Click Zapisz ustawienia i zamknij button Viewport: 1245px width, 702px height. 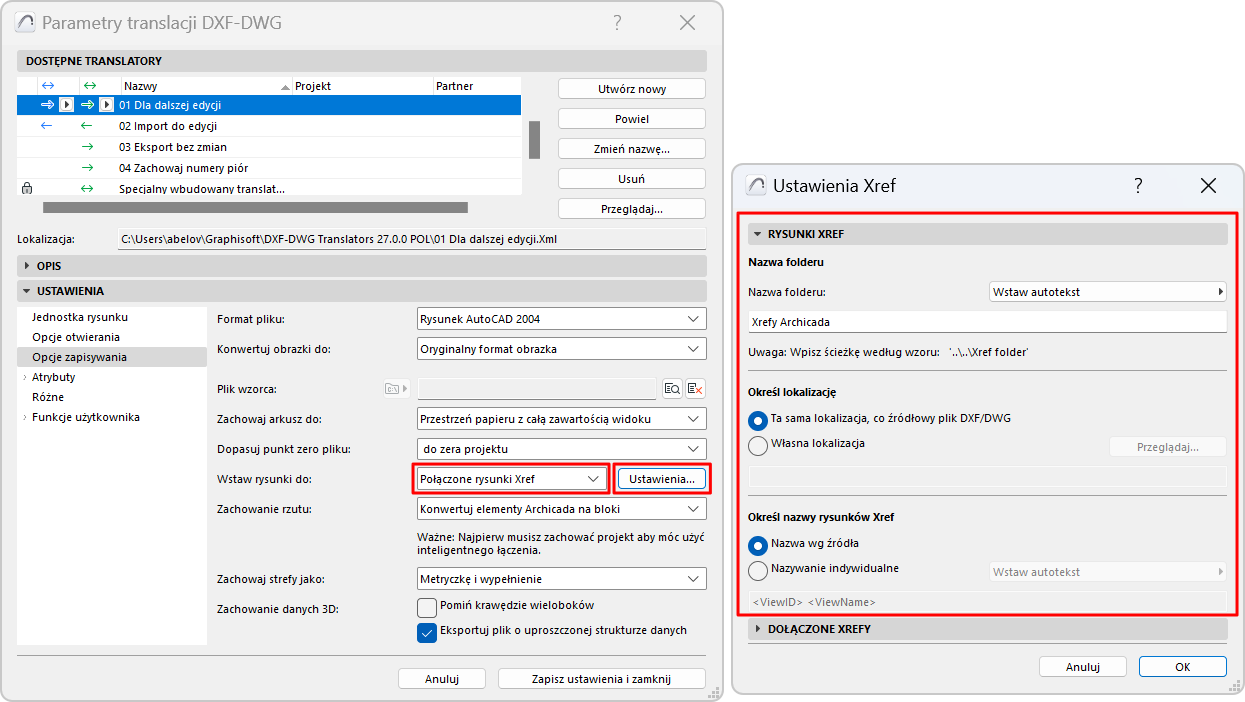(602, 678)
